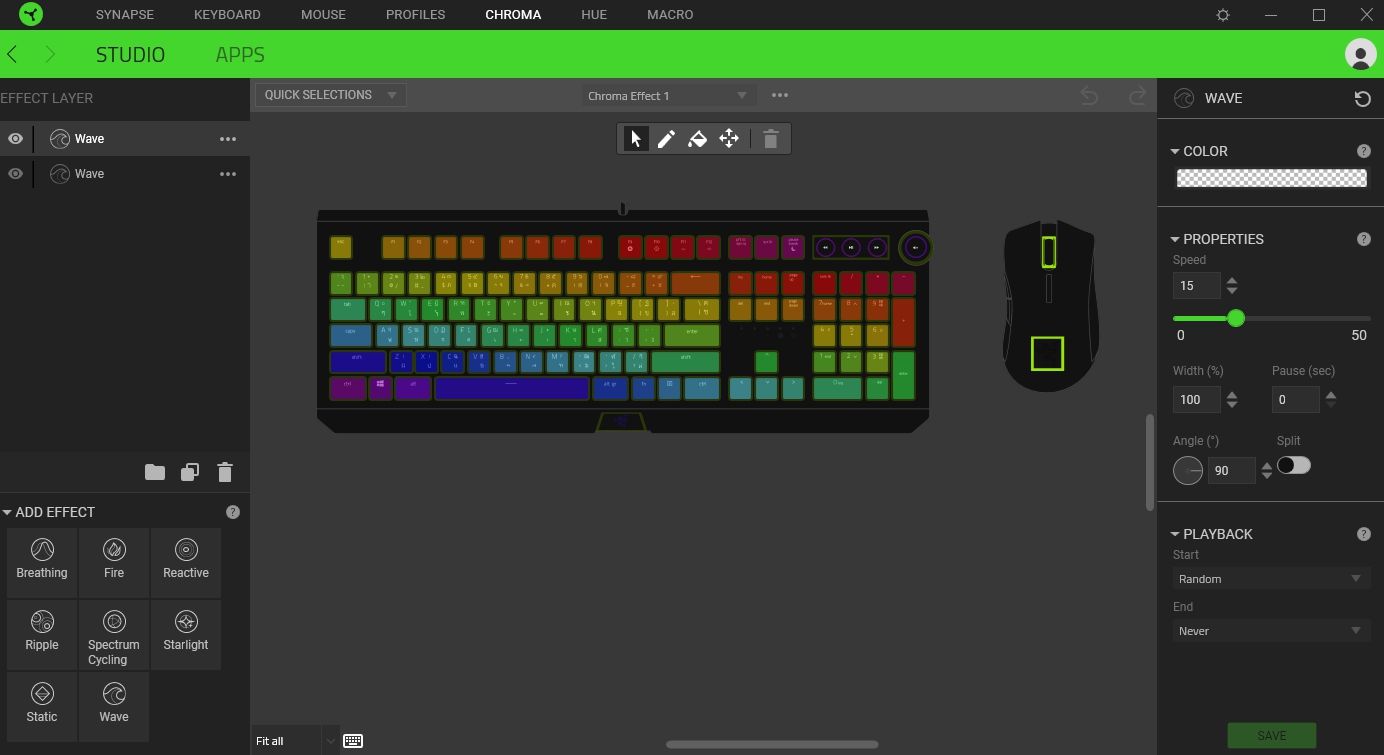Open playback Start dropdown showing Random
The image size is (1384, 755).
1270,579
